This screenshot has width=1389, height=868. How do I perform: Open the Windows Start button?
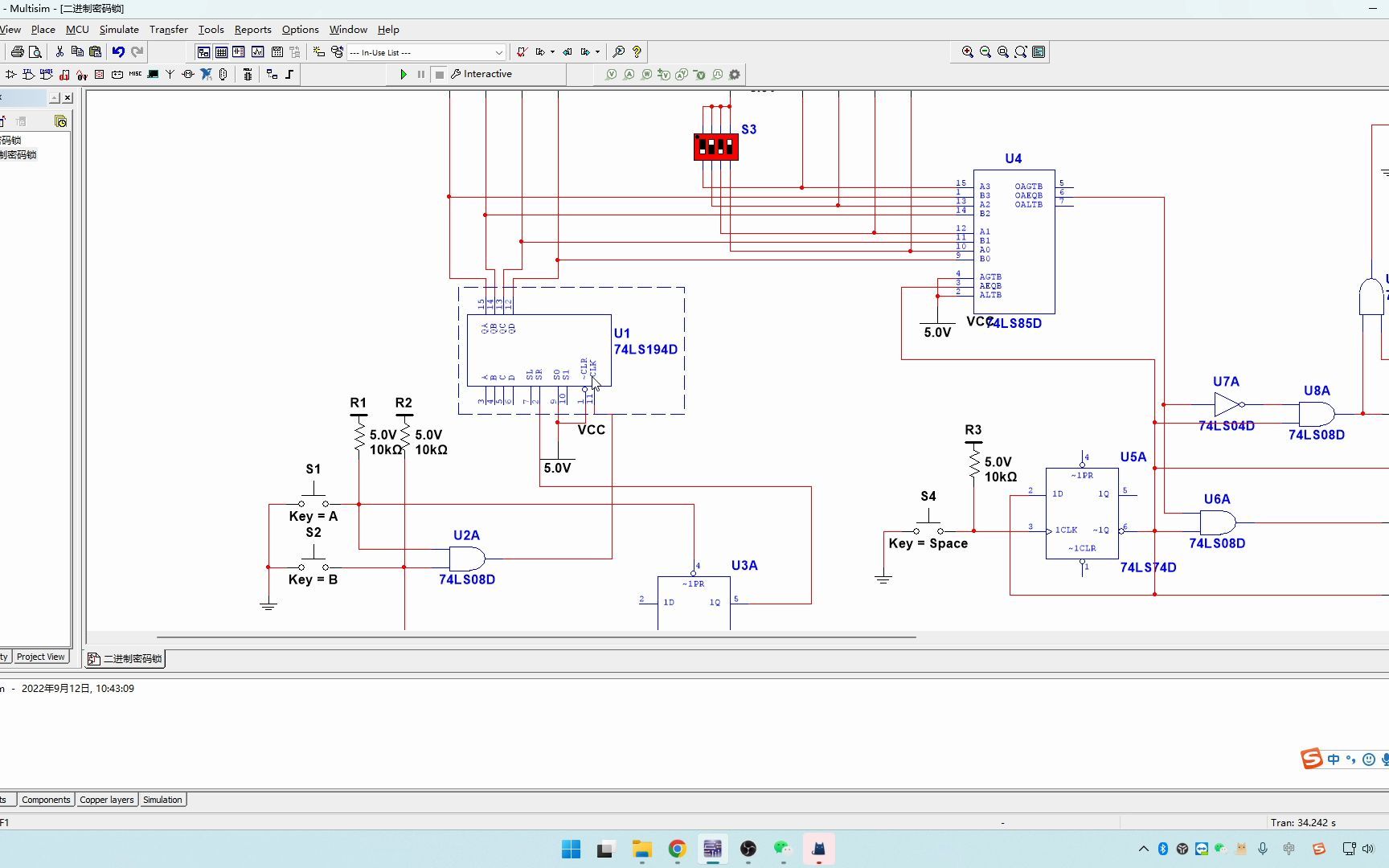571,849
